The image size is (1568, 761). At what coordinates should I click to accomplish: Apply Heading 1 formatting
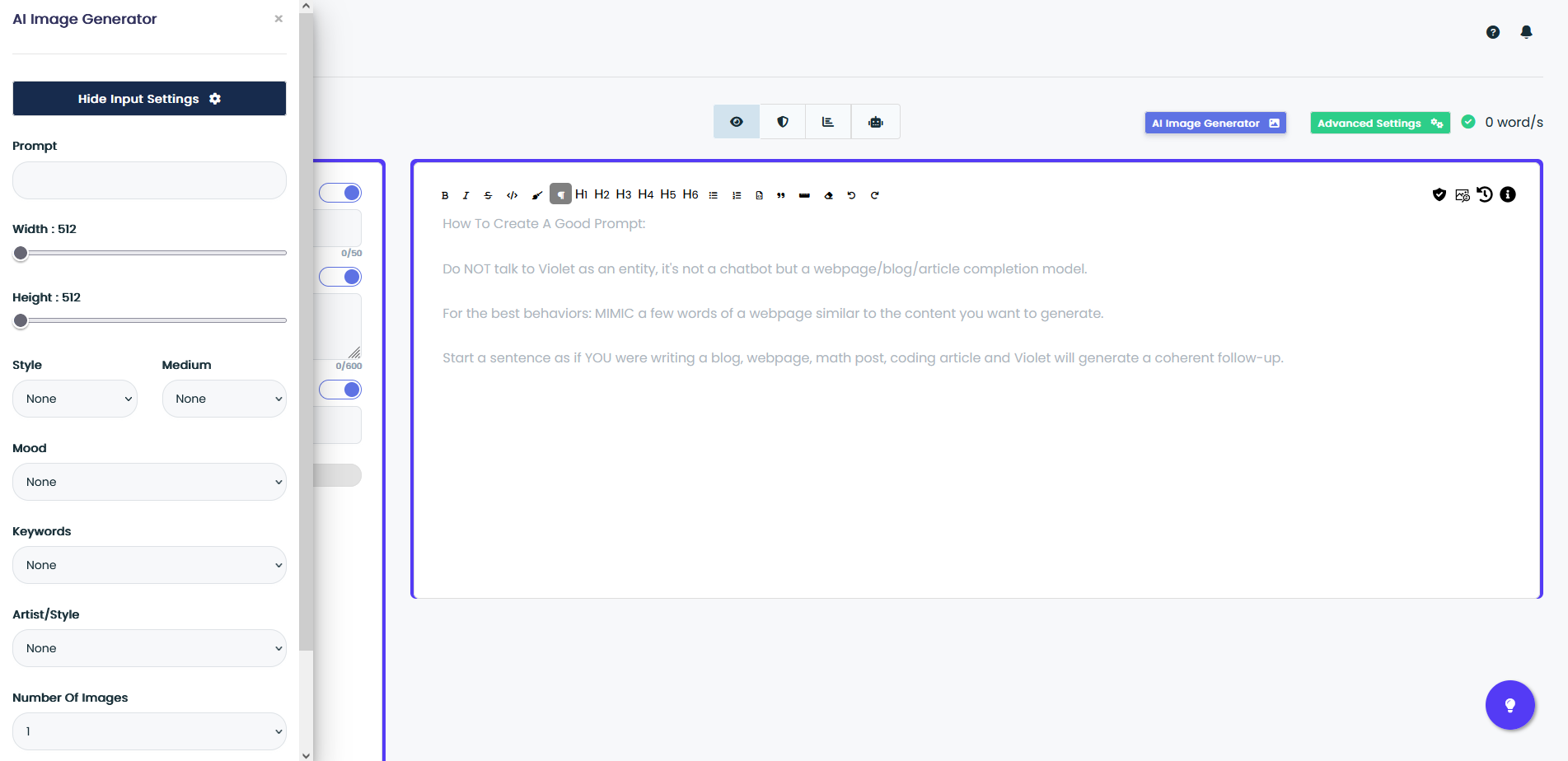582,194
